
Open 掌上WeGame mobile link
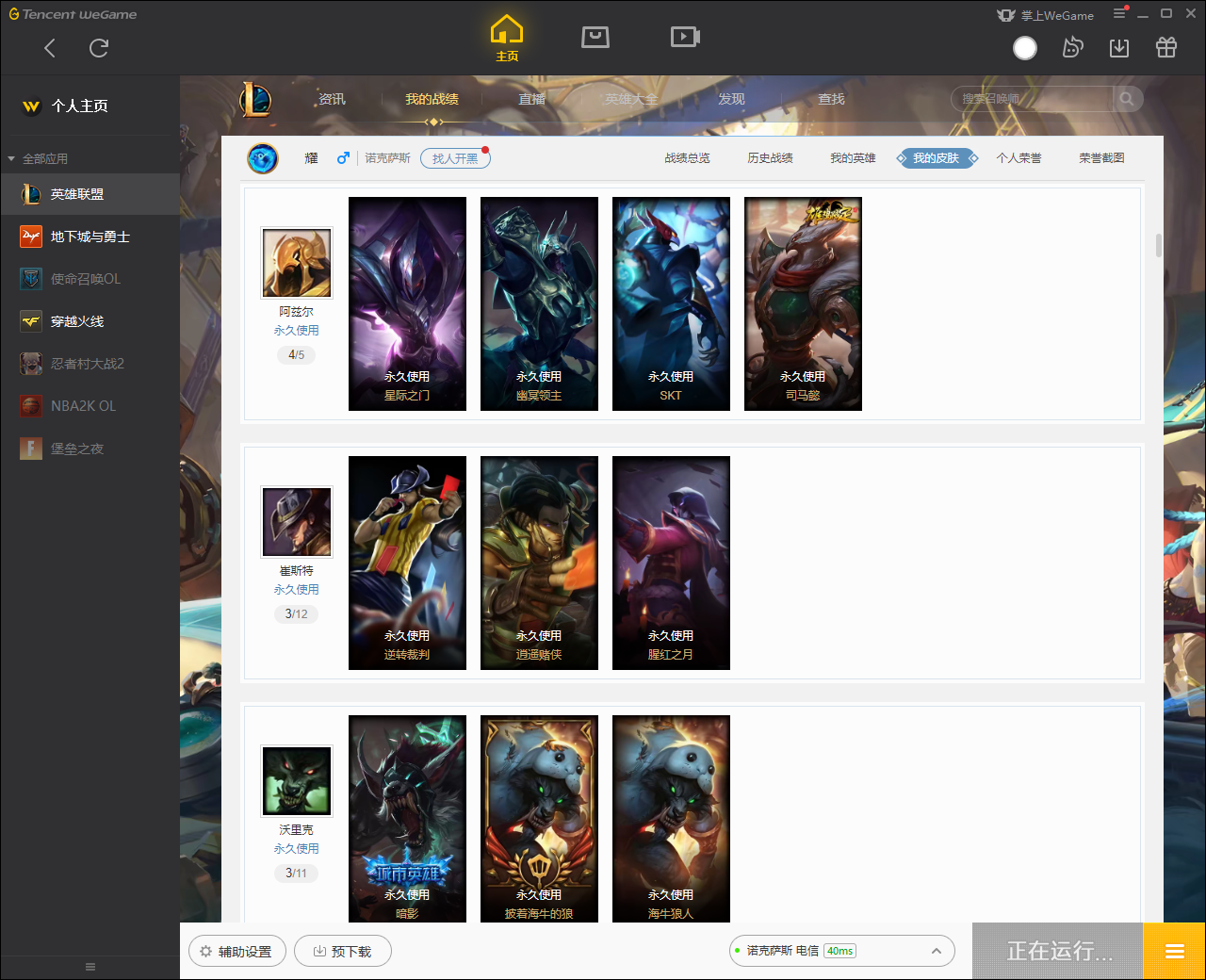point(1046,15)
